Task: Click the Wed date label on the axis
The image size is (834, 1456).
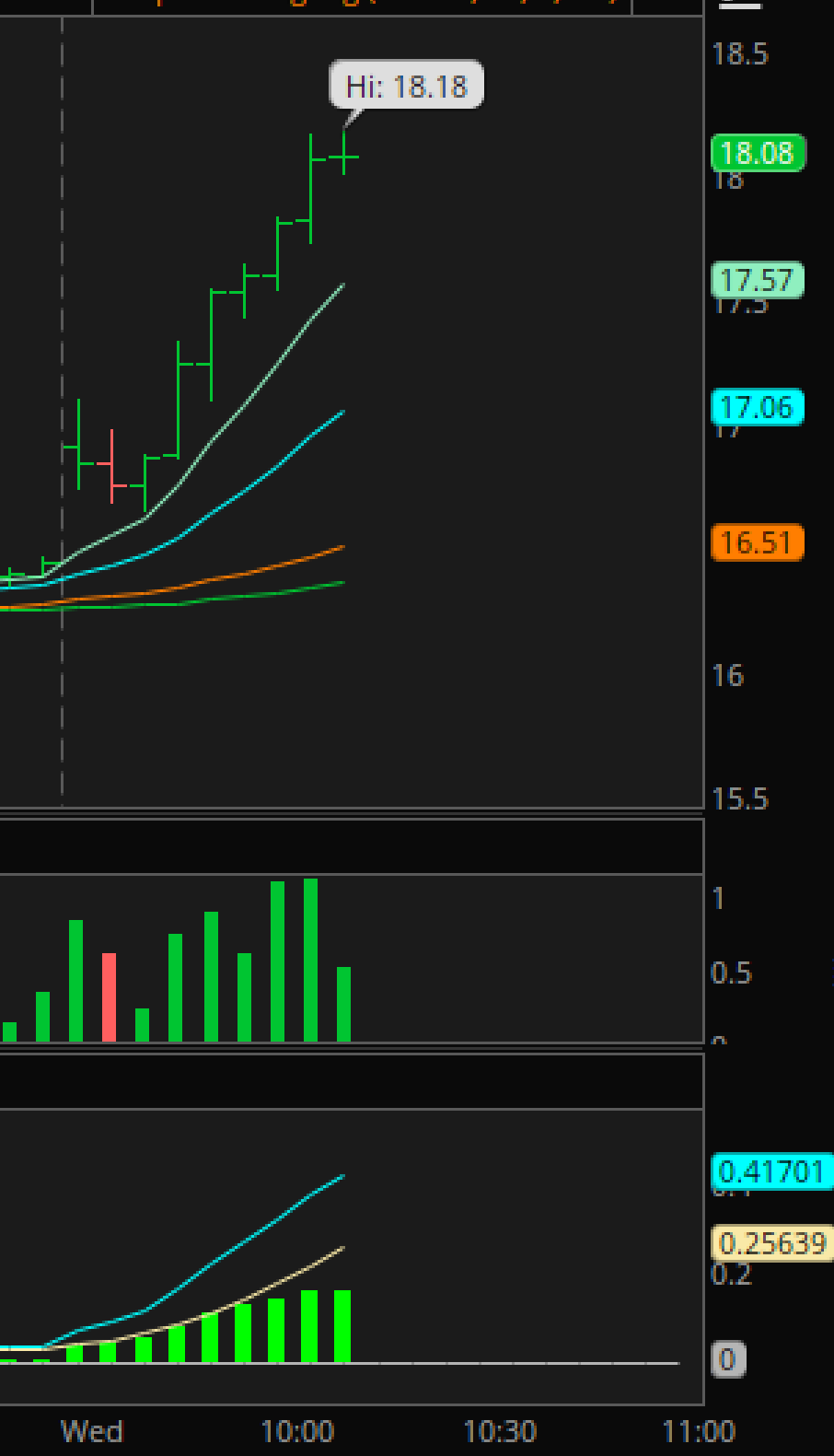Action: 91,1432
